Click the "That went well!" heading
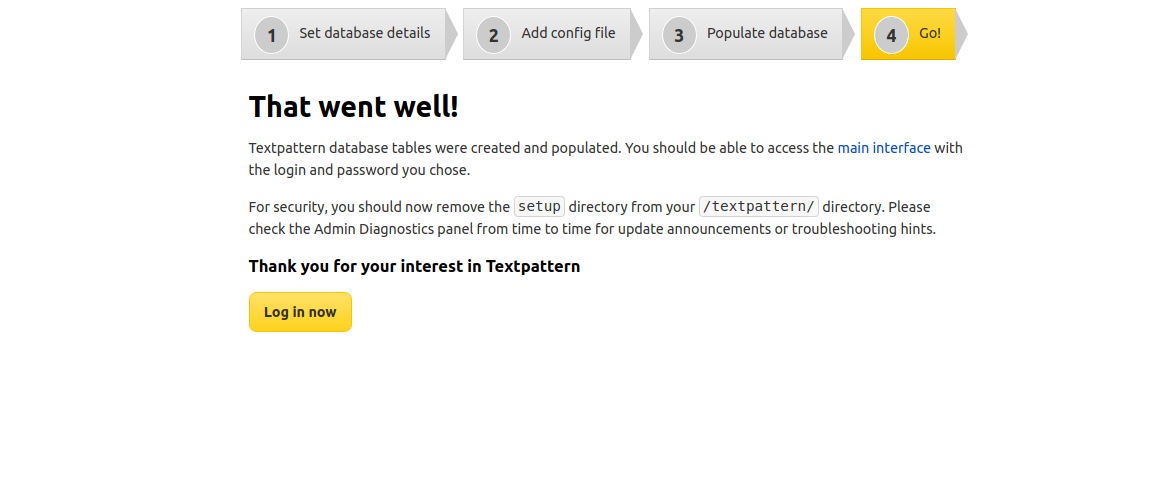The width and height of the screenshot is (1154, 504). pyautogui.click(x=353, y=107)
